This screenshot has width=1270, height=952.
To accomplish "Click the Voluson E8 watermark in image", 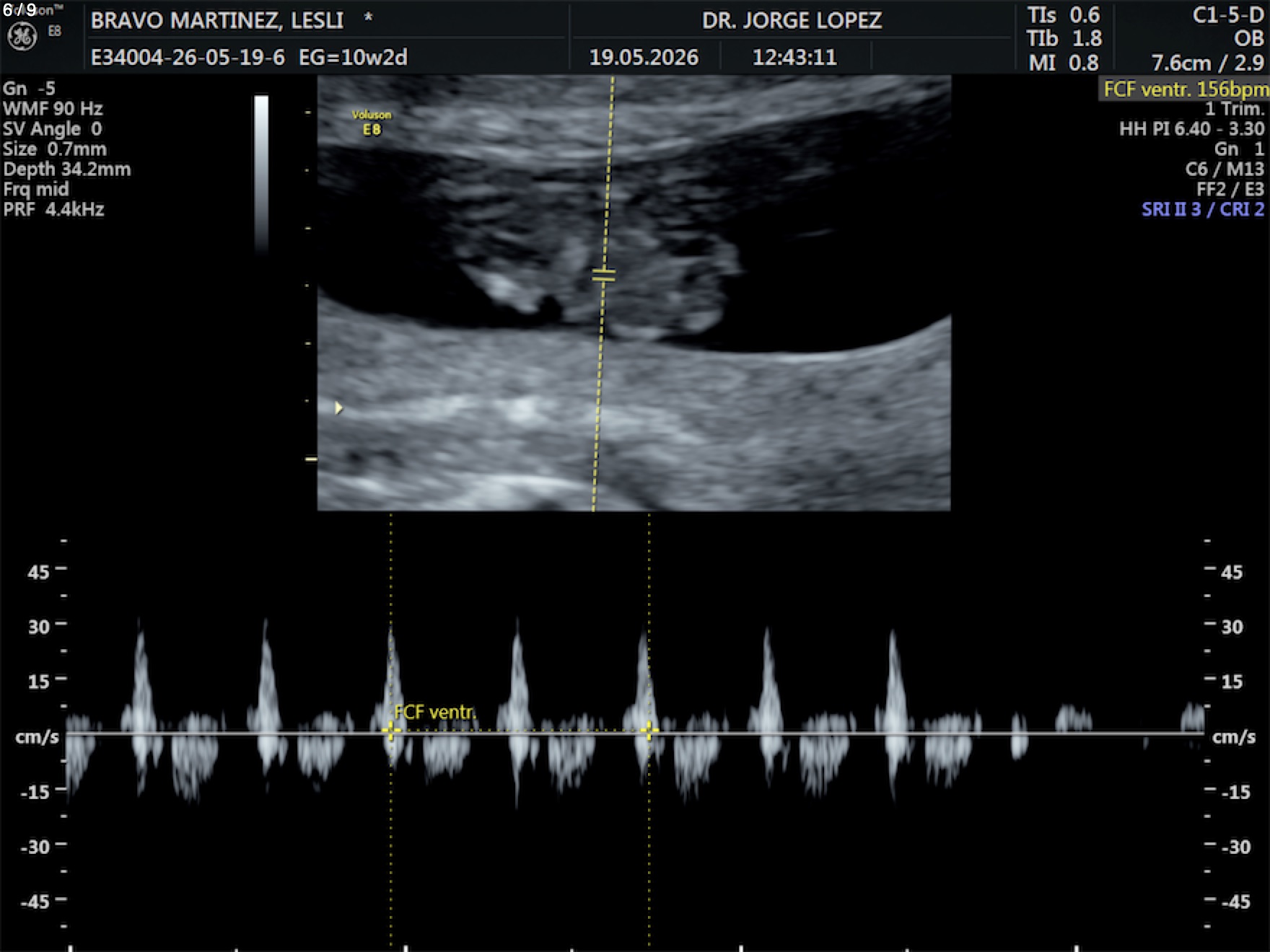I will click(372, 123).
